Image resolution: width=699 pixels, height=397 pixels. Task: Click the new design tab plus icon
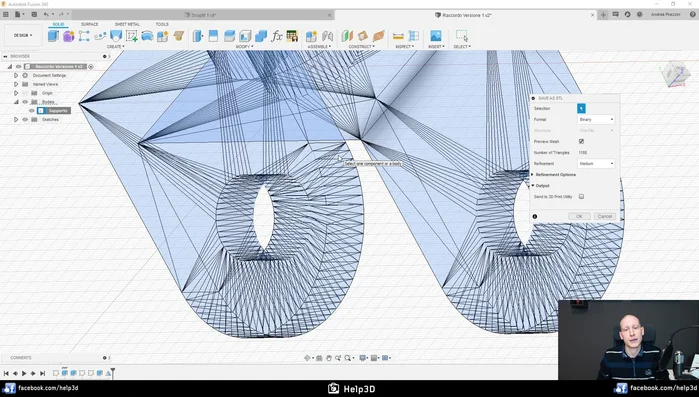coord(603,15)
